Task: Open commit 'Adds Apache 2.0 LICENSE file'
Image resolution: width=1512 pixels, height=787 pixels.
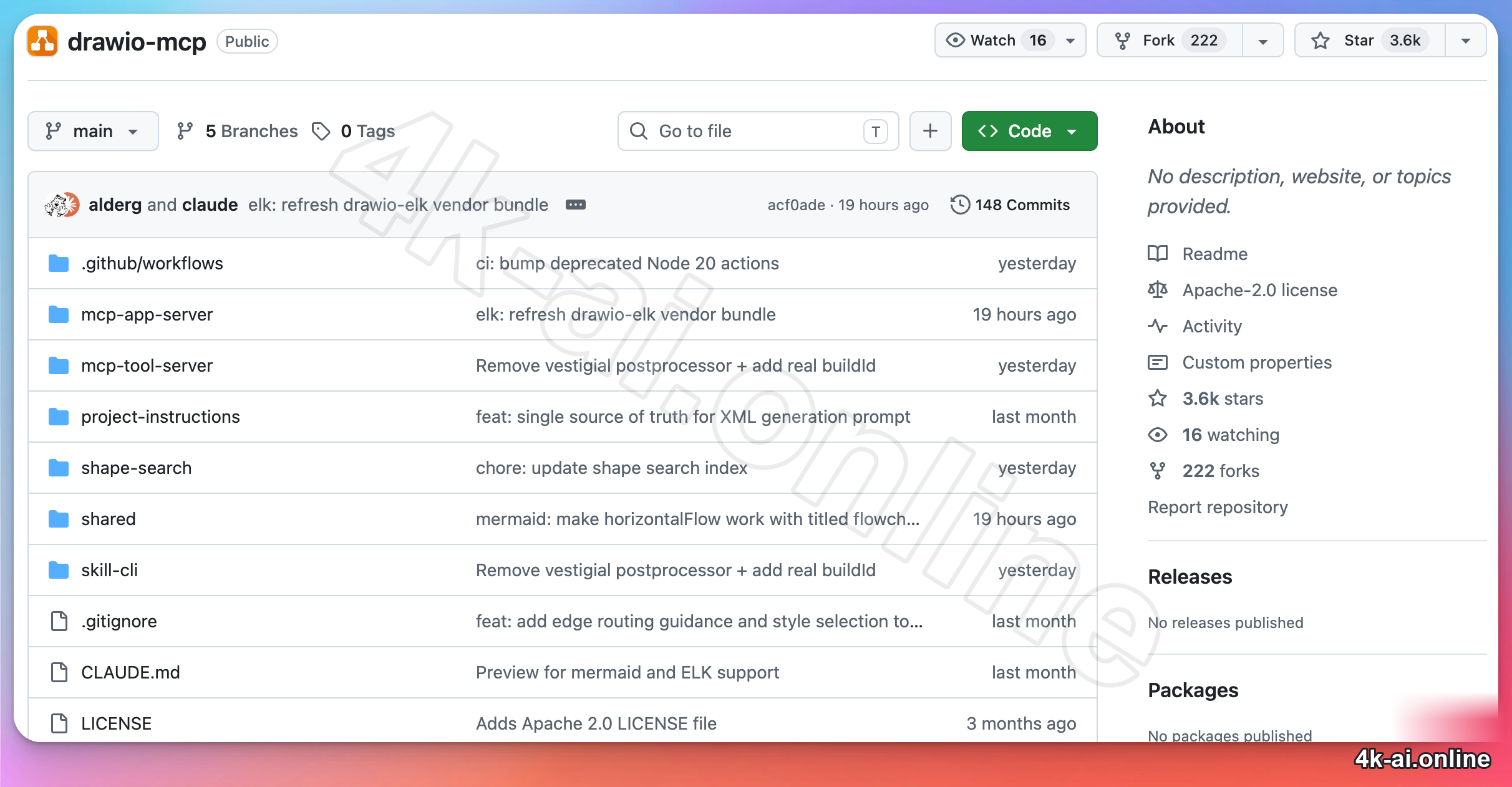Action: click(596, 723)
